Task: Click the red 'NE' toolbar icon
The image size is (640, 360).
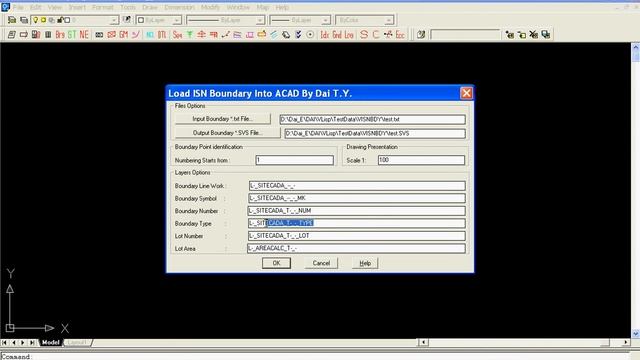Action: click(x=84, y=35)
